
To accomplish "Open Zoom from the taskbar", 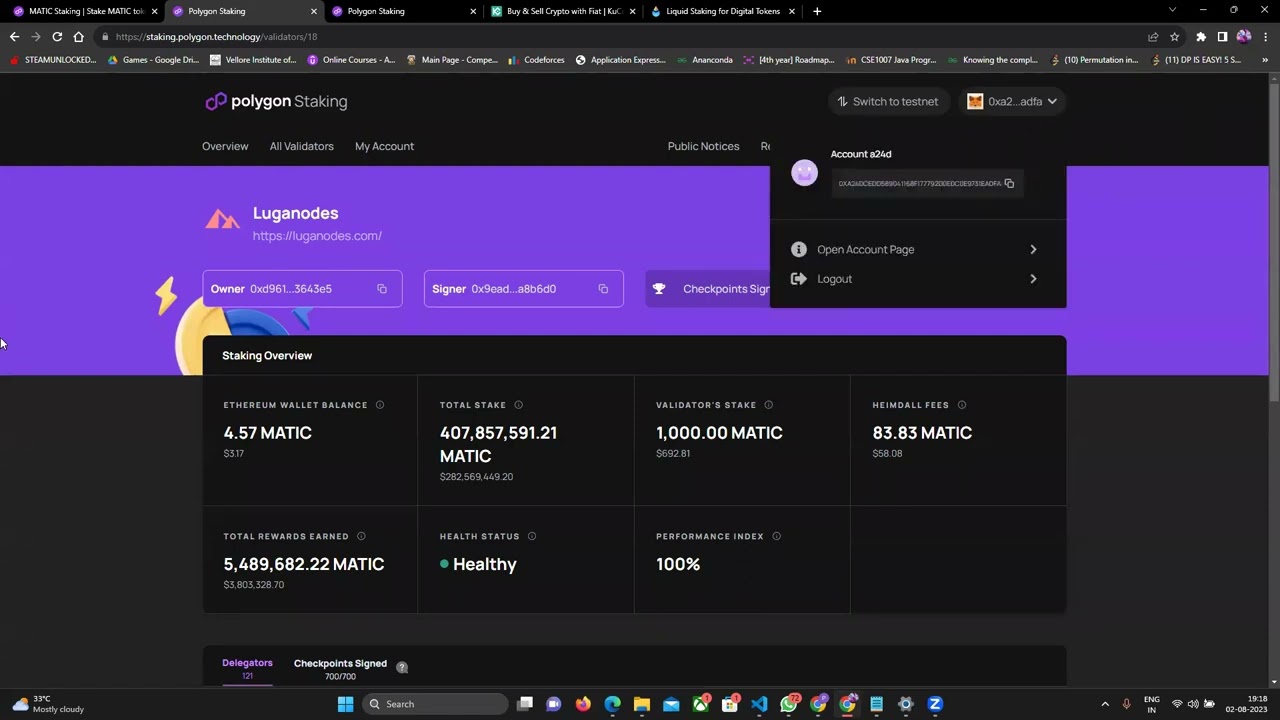I will [935, 704].
